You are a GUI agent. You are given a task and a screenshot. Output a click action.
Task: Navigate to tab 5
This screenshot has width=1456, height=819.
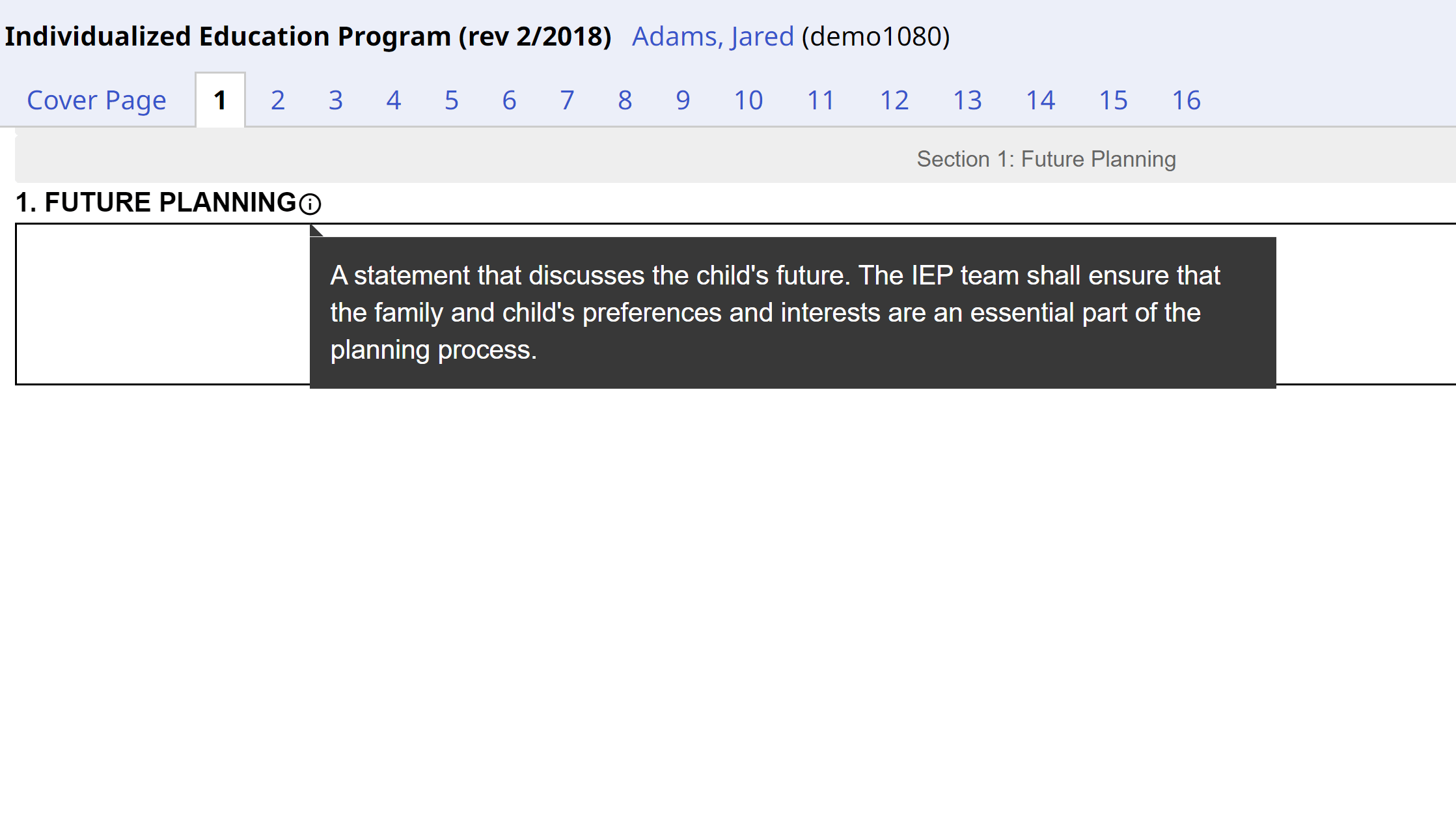coord(452,100)
